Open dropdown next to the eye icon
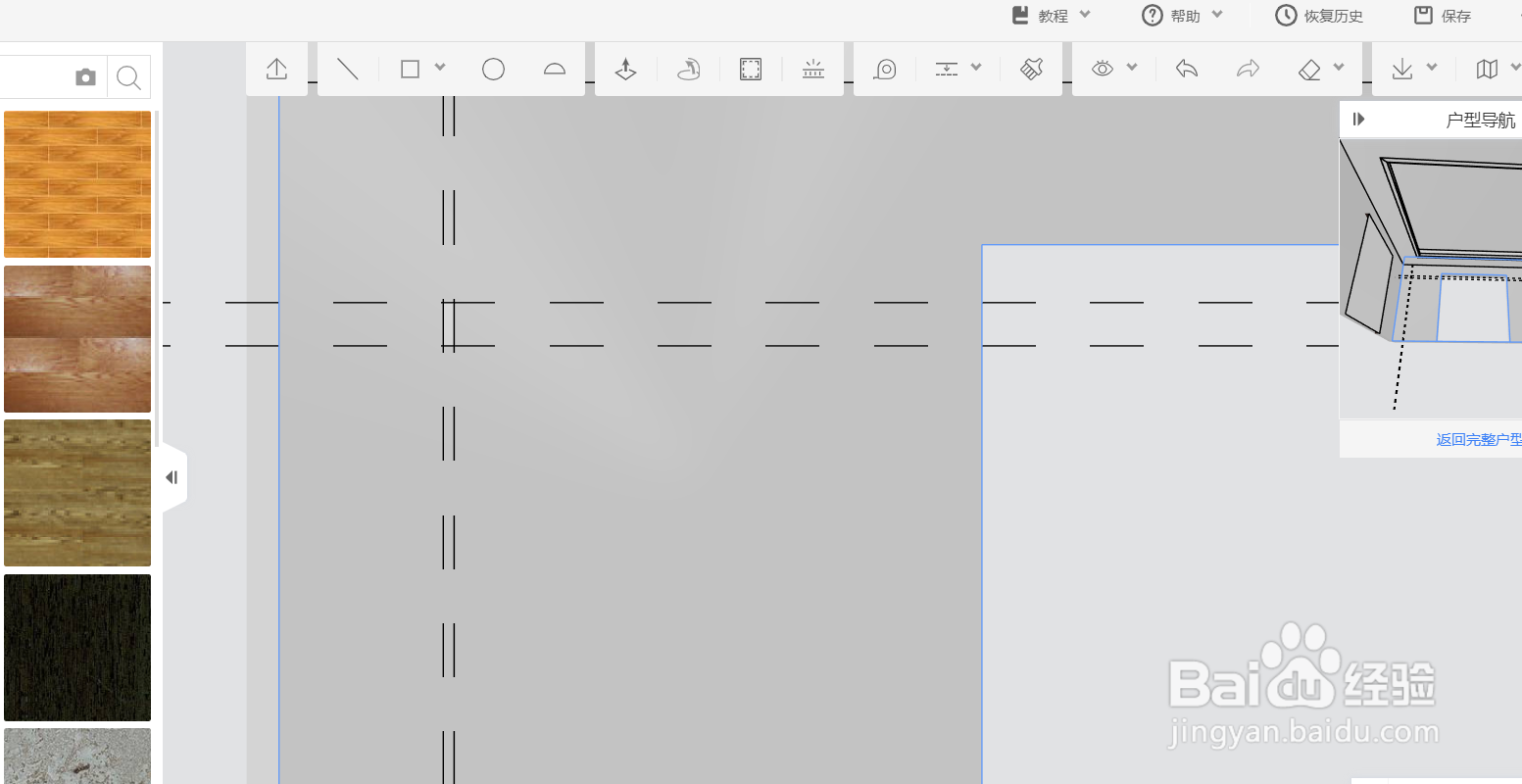This screenshot has height=784, width=1522. pyautogui.click(x=1132, y=68)
